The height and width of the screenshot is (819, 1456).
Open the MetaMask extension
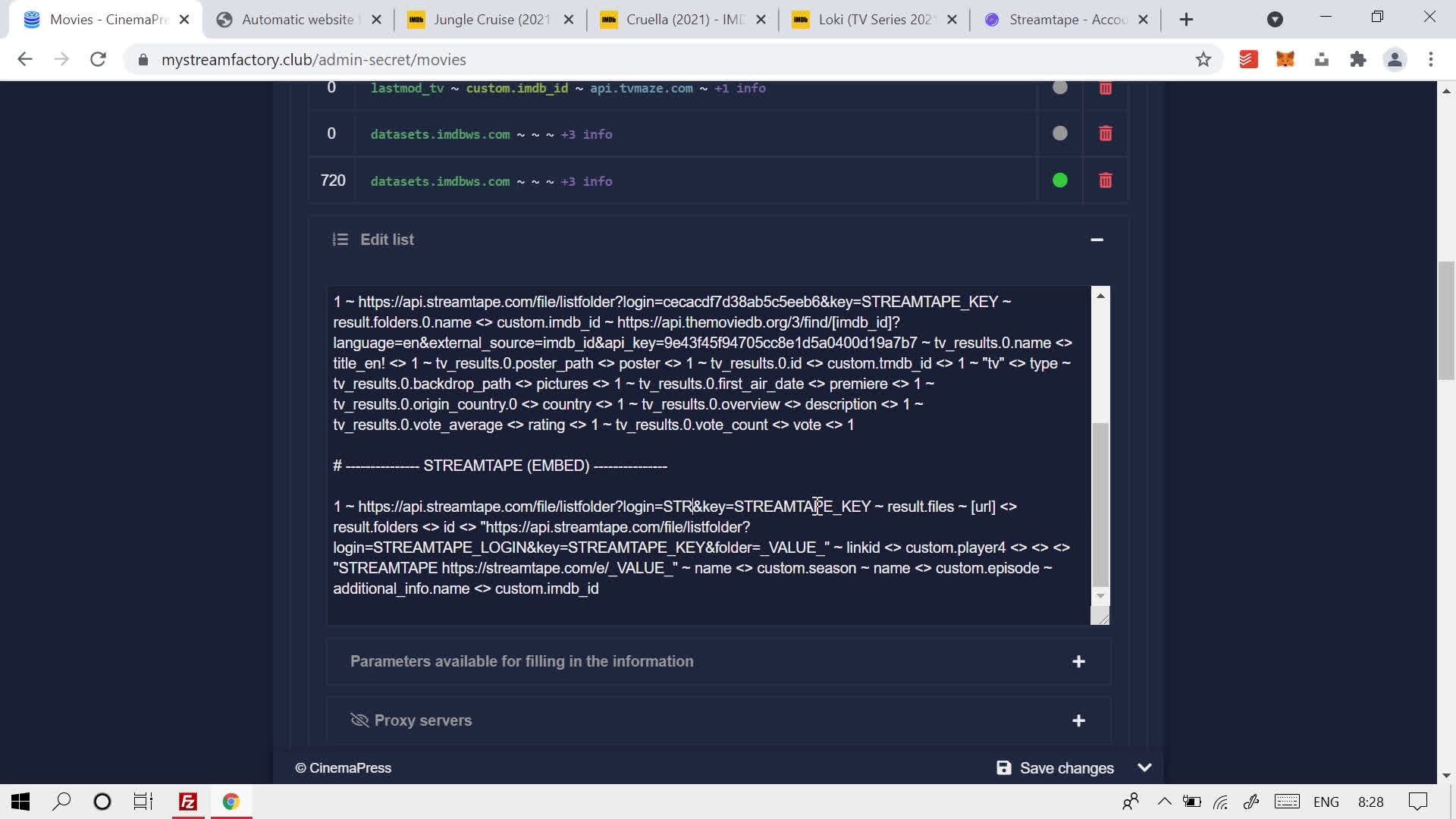(x=1286, y=59)
